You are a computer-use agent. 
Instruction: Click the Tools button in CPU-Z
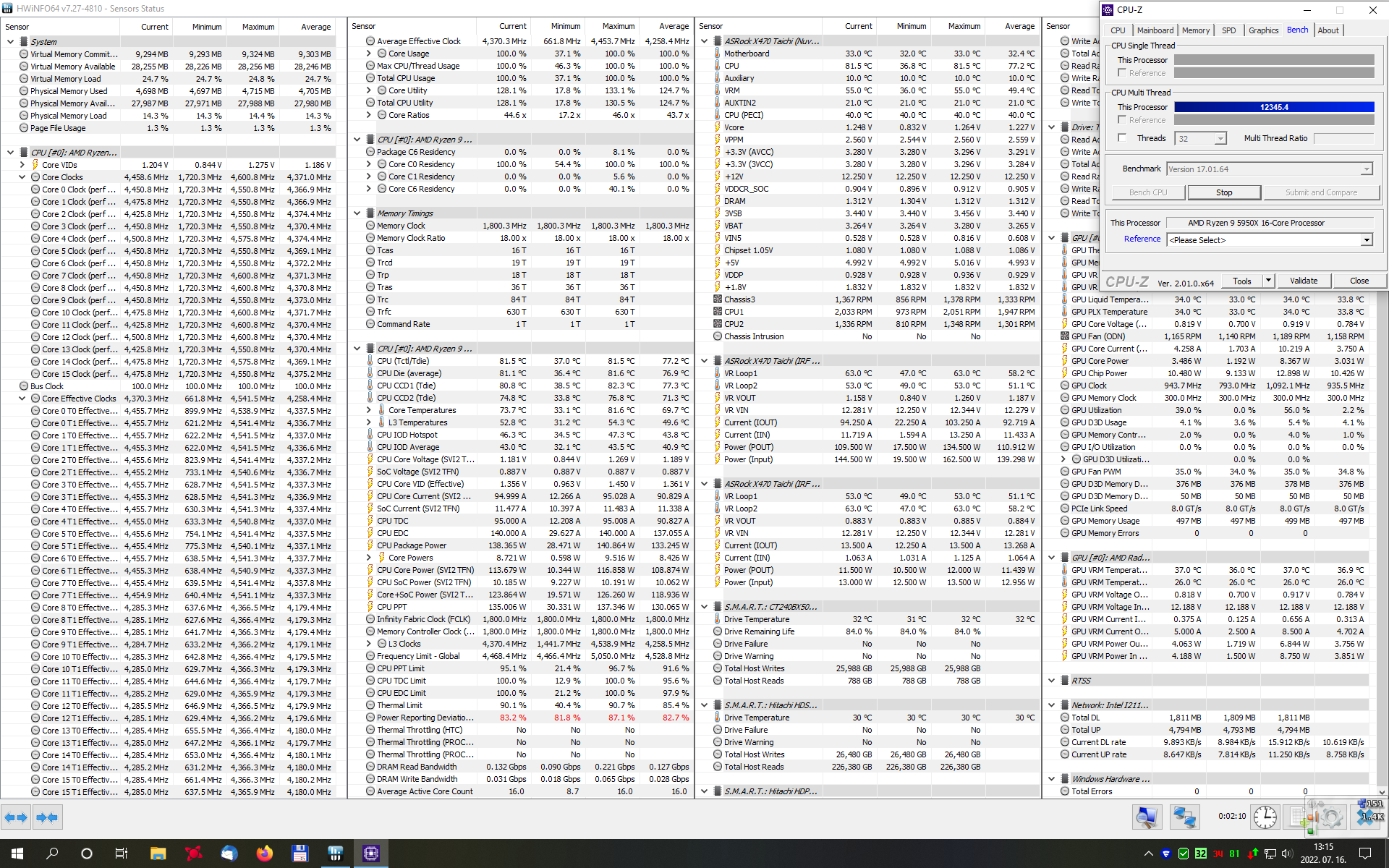pyautogui.click(x=1242, y=281)
